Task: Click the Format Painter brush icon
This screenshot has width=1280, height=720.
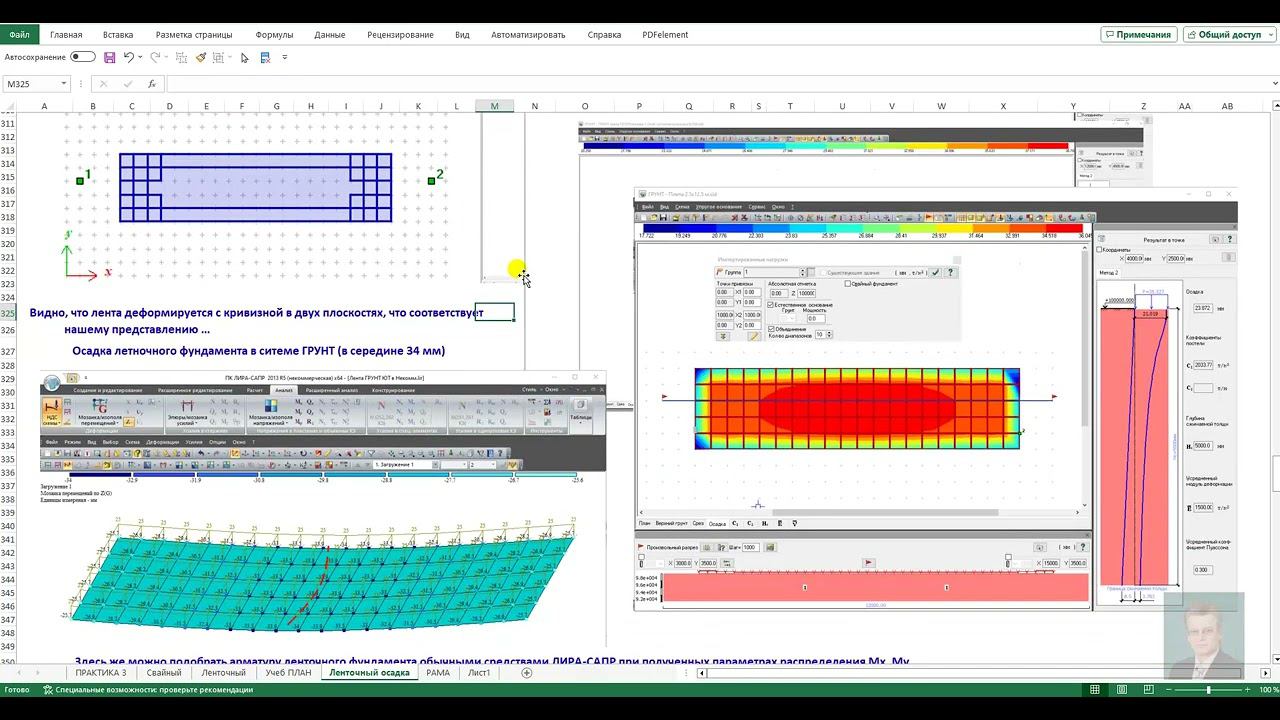Action: tap(200, 58)
